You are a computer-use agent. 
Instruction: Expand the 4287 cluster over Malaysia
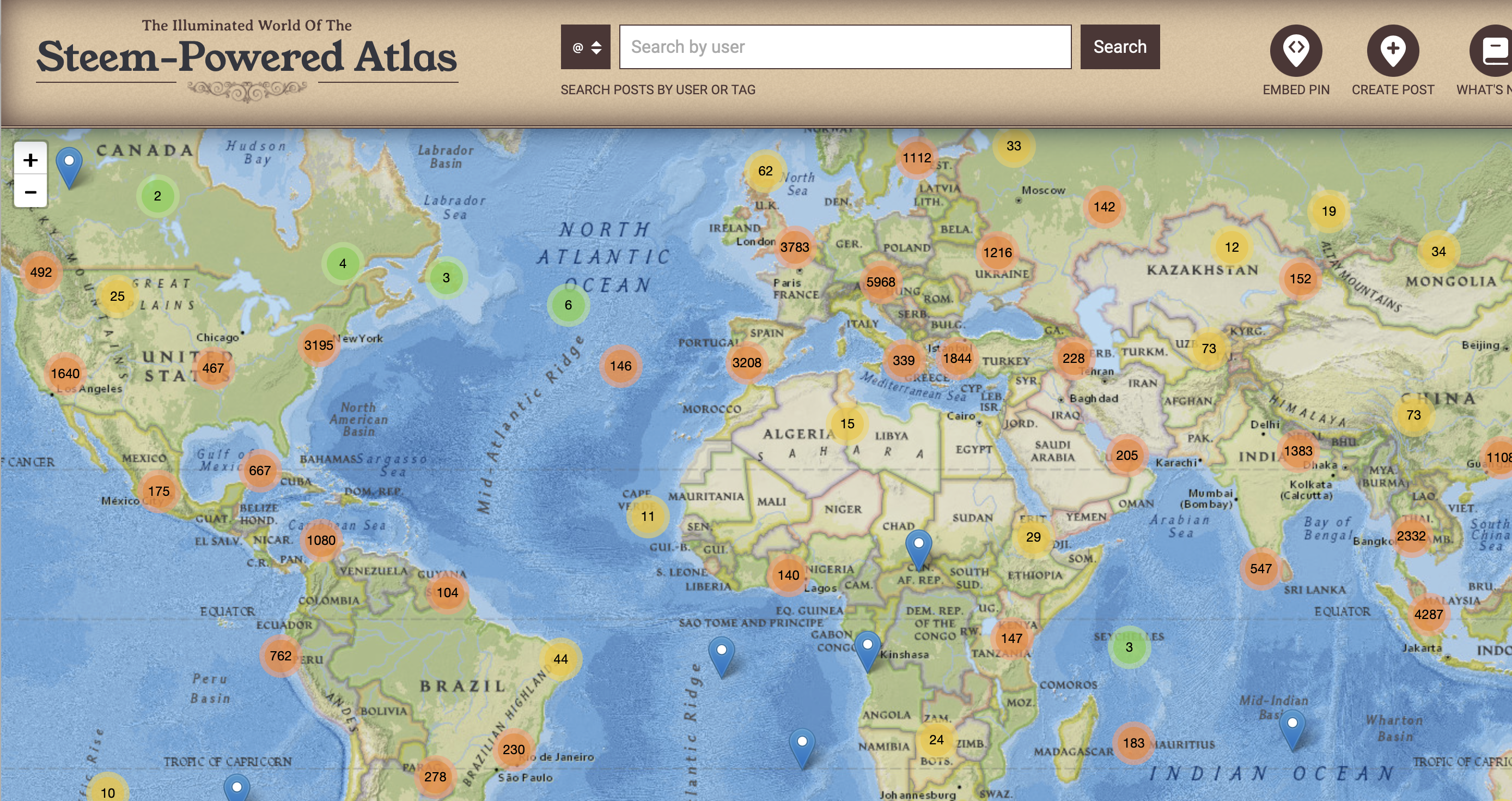pos(1428,615)
